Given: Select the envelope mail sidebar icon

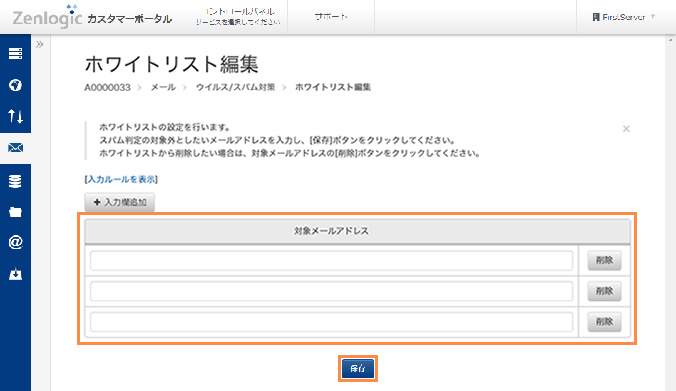Looking at the screenshot, I should tap(15, 148).
